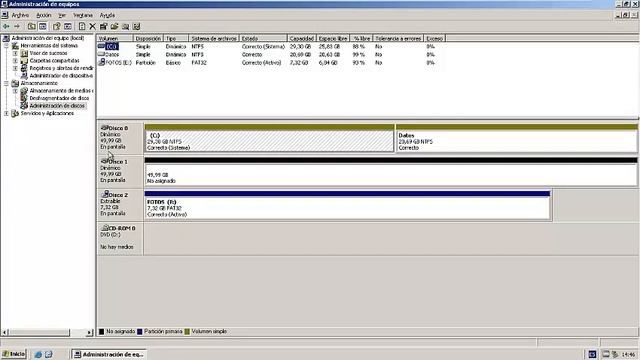Click the Inicio start button

13,354
